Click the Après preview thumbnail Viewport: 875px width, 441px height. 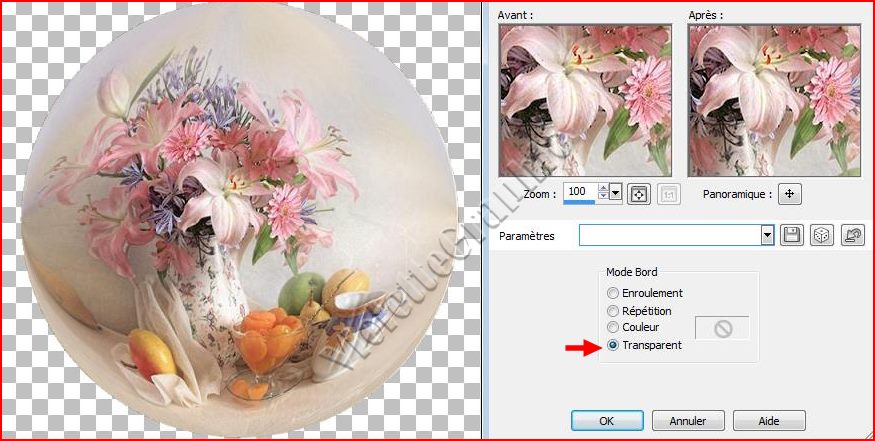(x=772, y=98)
